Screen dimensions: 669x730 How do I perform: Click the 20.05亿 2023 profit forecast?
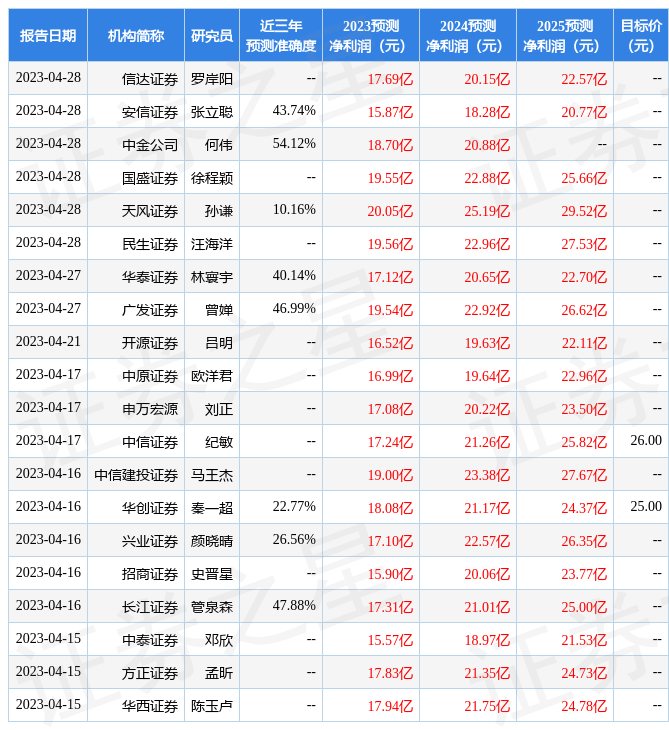point(390,211)
